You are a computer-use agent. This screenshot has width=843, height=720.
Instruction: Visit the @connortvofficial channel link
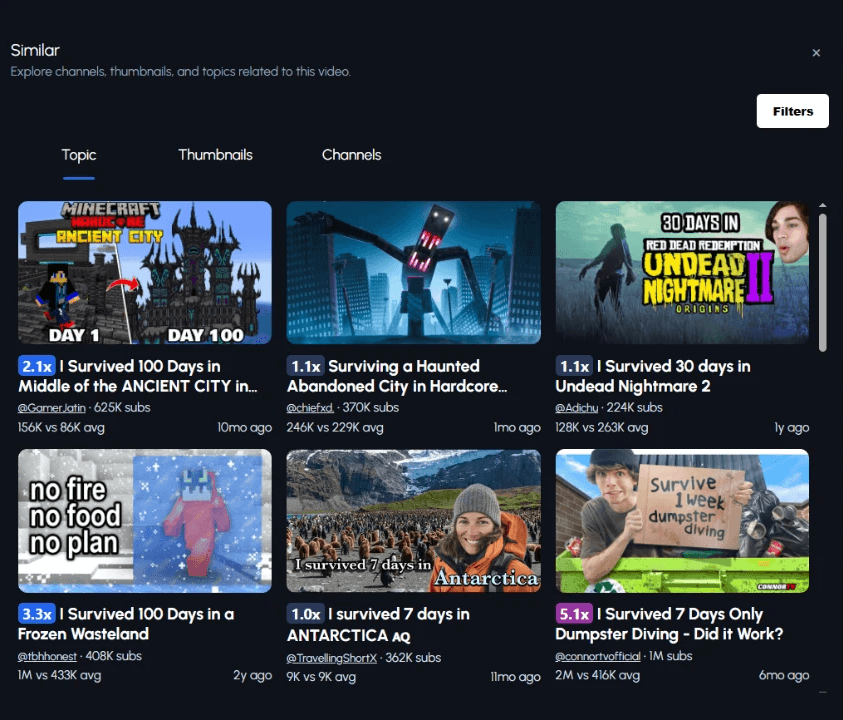point(598,656)
